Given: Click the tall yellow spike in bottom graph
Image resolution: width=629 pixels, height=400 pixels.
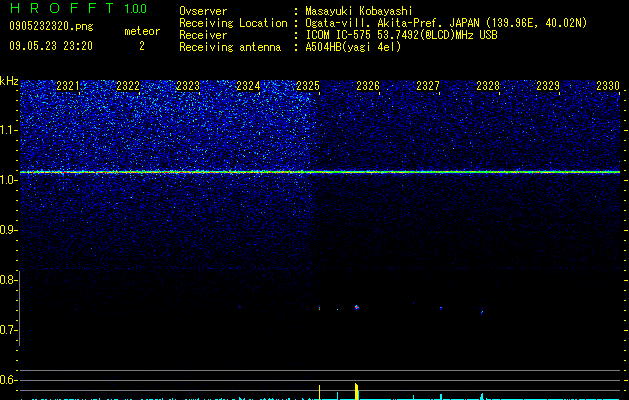Looking at the screenshot, I should [356, 391].
